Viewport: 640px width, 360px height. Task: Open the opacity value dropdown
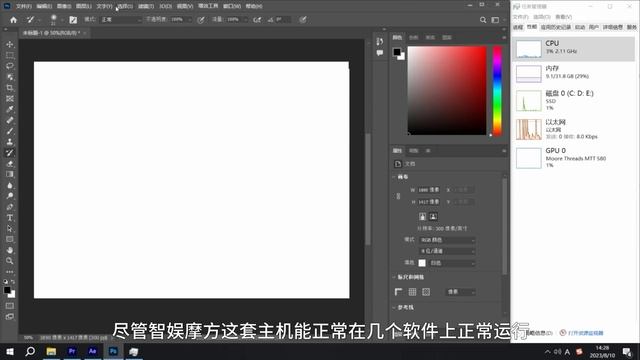pyautogui.click(x=189, y=20)
